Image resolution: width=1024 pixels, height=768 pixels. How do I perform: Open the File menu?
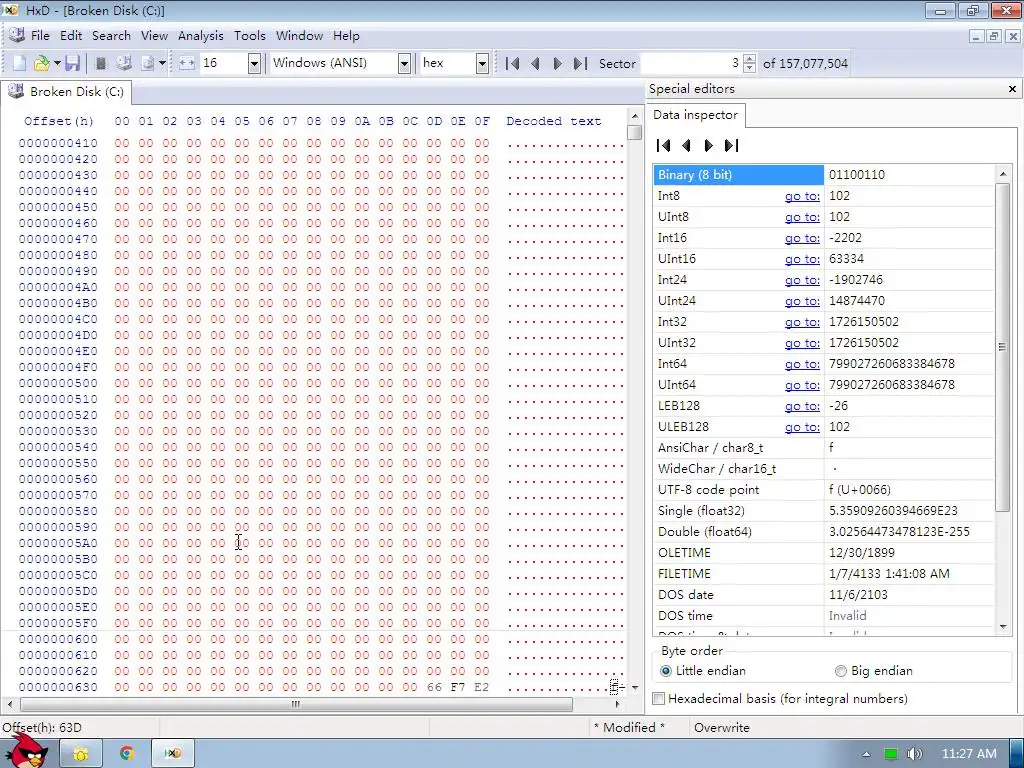pyautogui.click(x=40, y=36)
